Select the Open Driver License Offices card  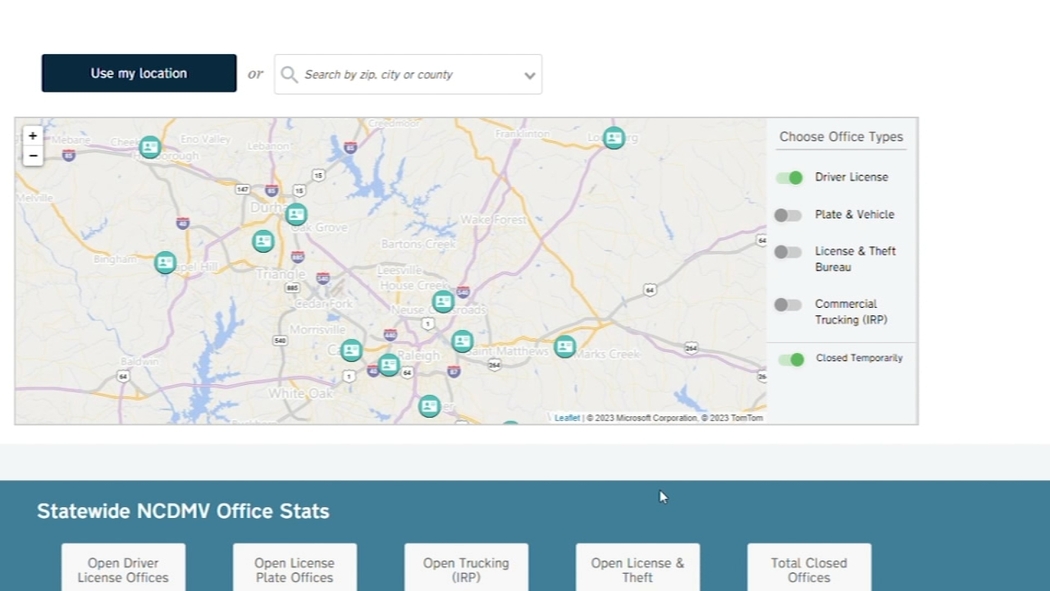(123, 569)
